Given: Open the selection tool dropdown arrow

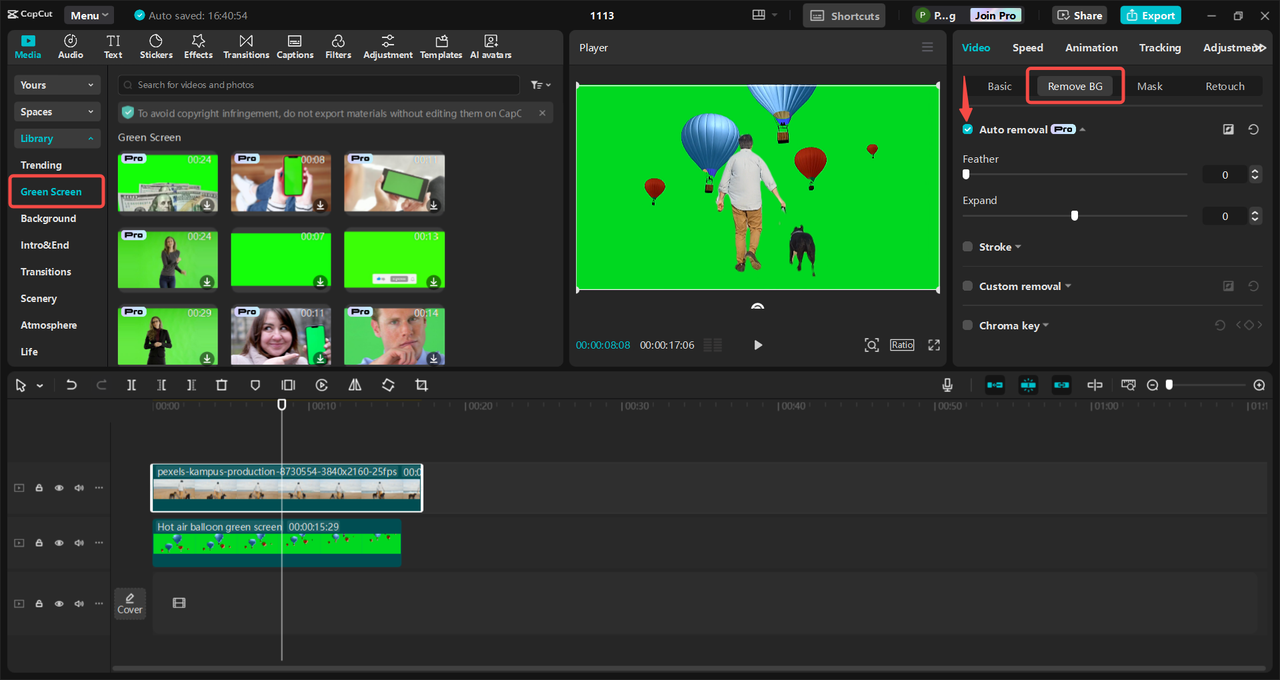Looking at the screenshot, I should [x=40, y=386].
